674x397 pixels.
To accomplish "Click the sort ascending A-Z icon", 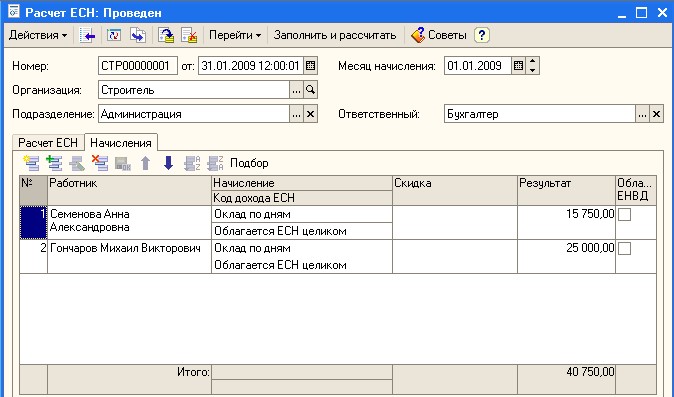I will [192, 163].
